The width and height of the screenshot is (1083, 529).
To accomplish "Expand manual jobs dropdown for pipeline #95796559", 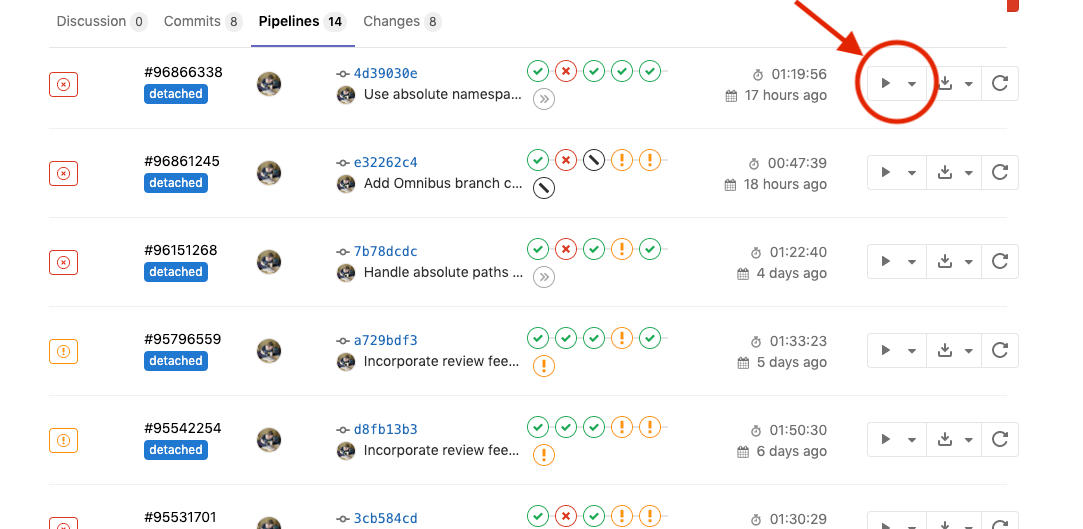I will (897, 351).
